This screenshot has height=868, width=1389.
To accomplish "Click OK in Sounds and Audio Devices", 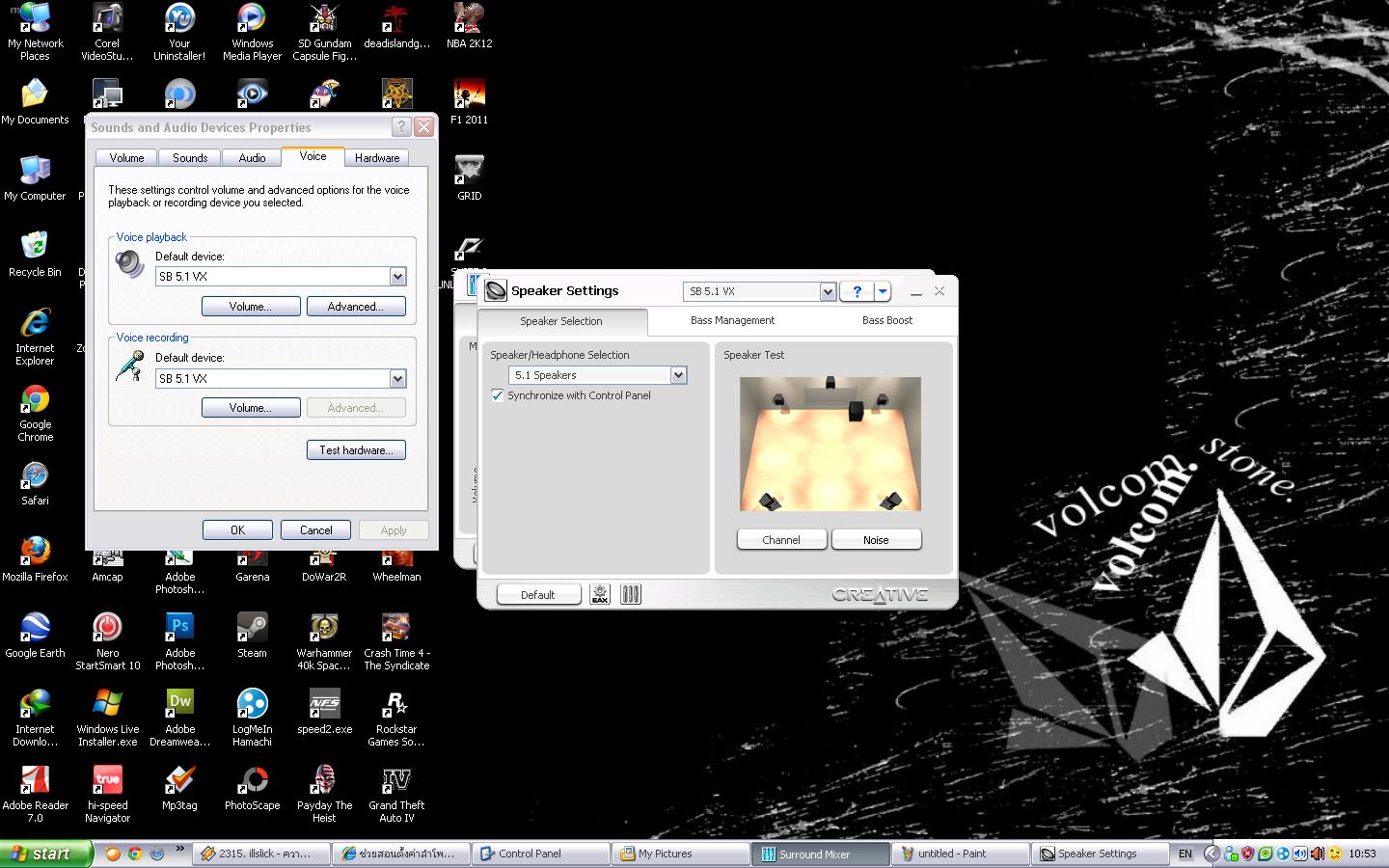I will [237, 530].
